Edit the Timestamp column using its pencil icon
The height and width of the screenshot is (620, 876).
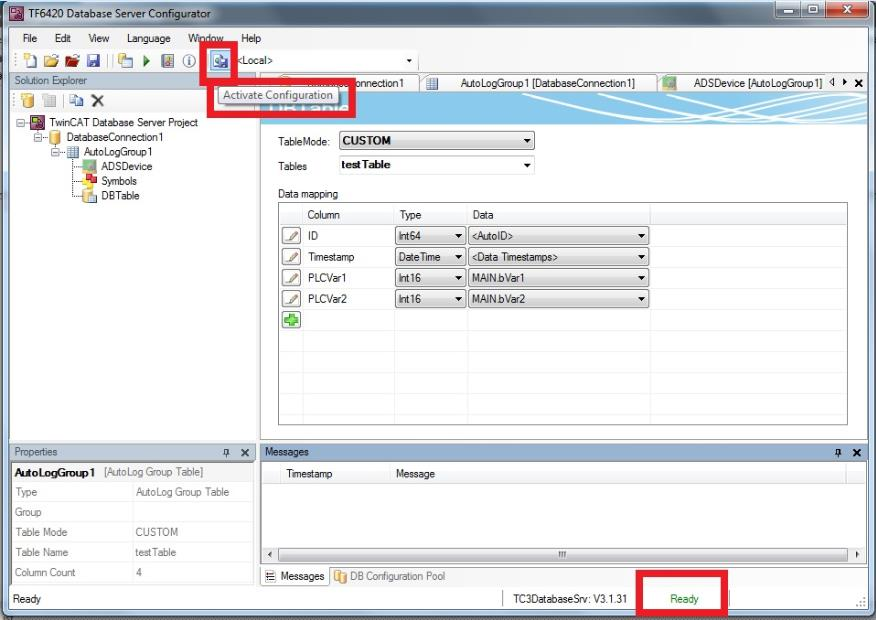click(291, 257)
